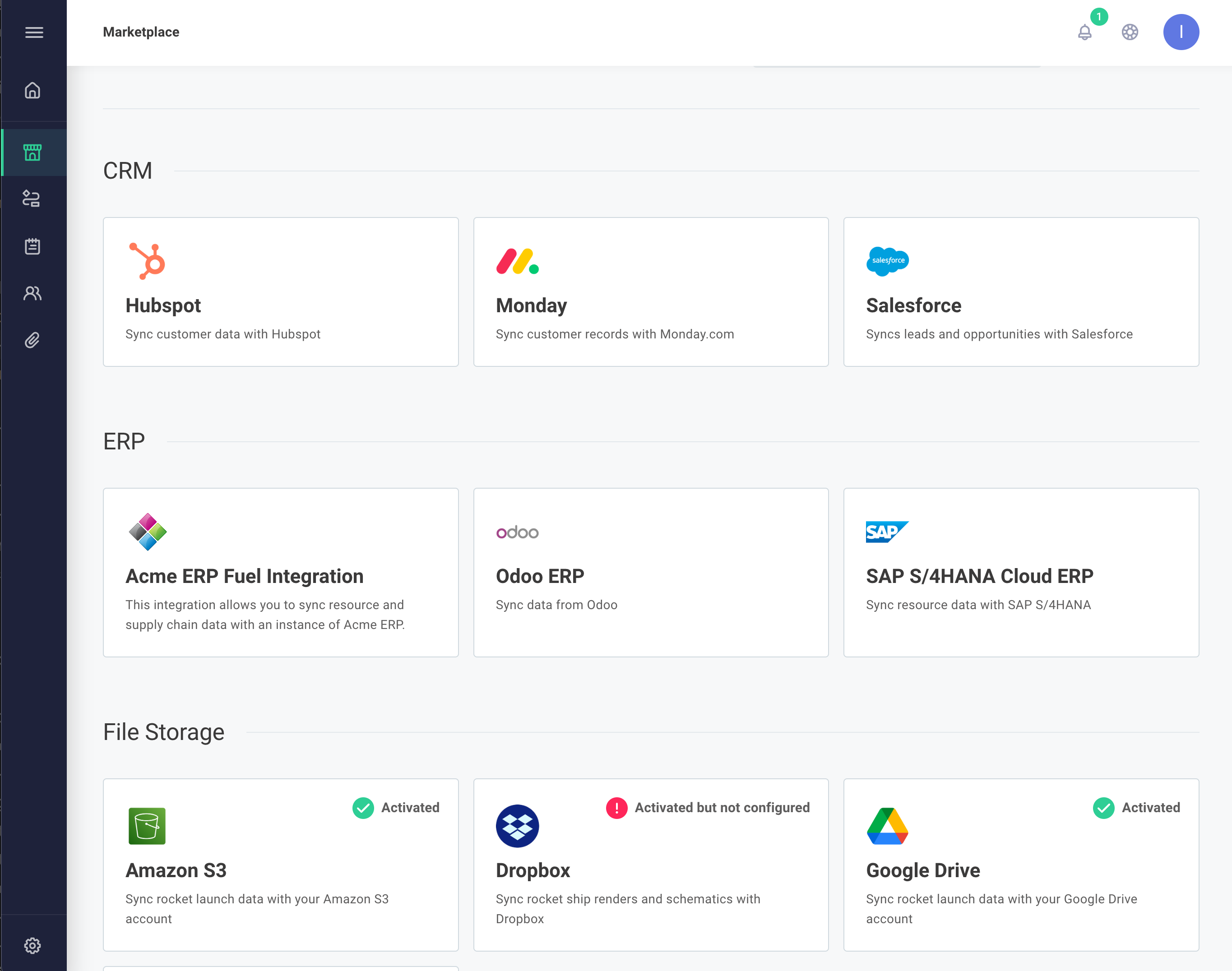Viewport: 1232px width, 971px height.
Task: Click the CRM section header
Action: click(x=127, y=170)
